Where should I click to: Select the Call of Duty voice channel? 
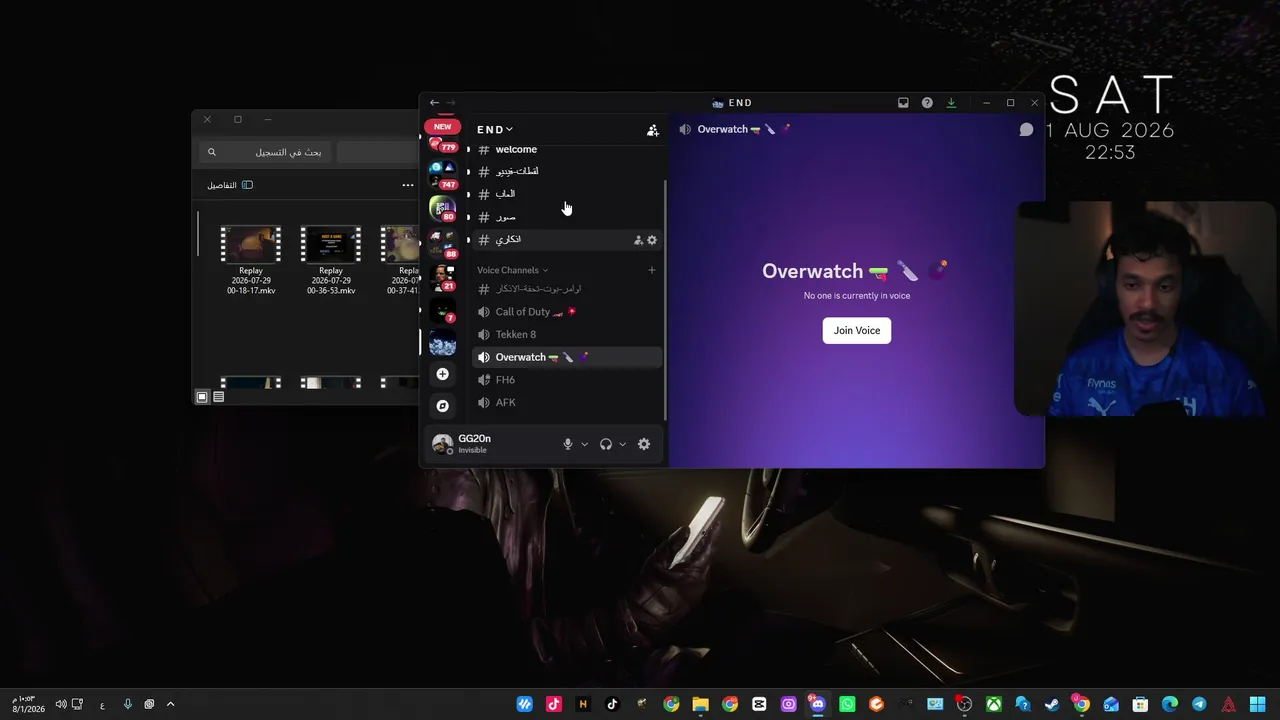pyautogui.click(x=567, y=312)
